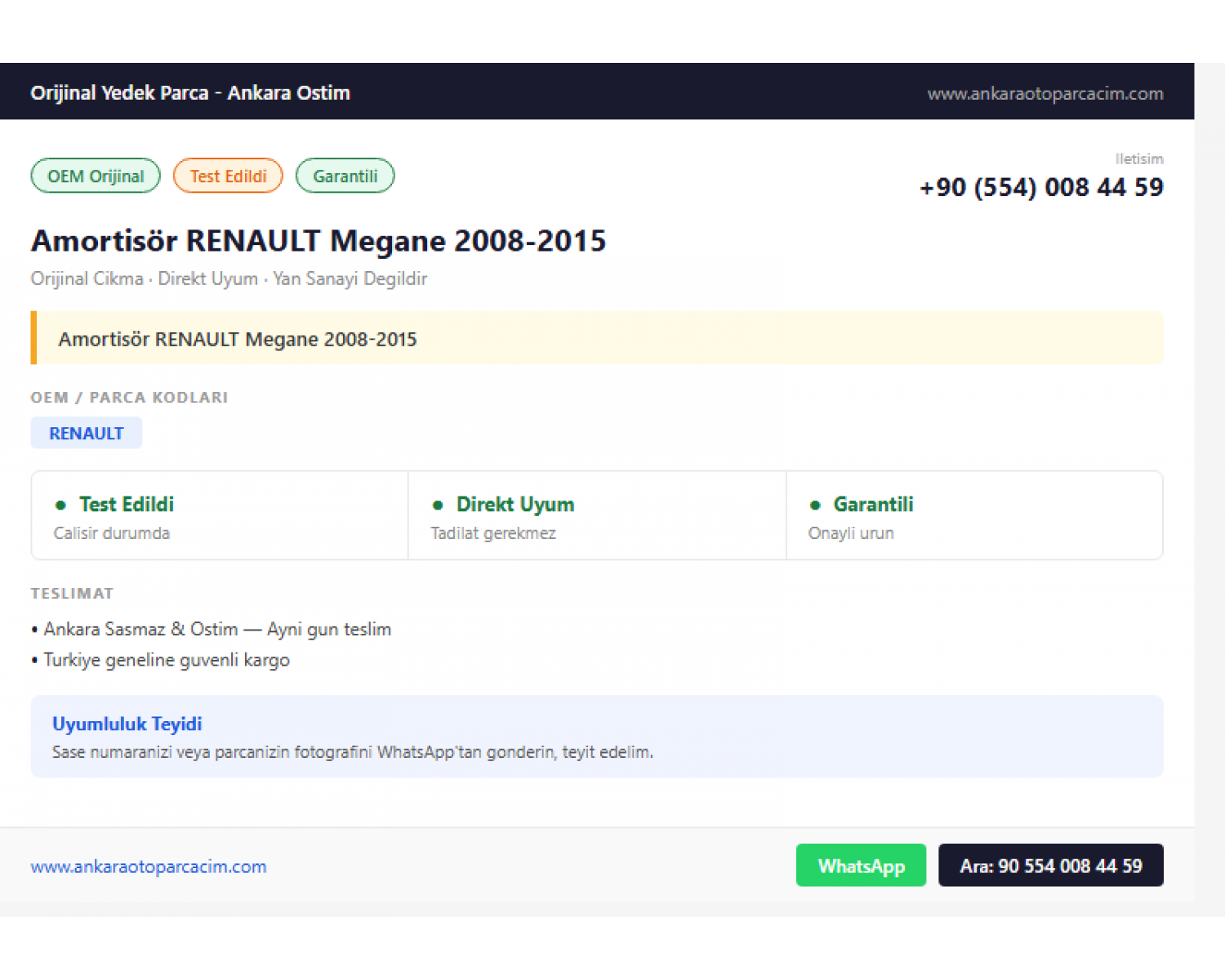Open the website address in the dark header
Viewport: 1225px width, 980px height.
(1045, 94)
